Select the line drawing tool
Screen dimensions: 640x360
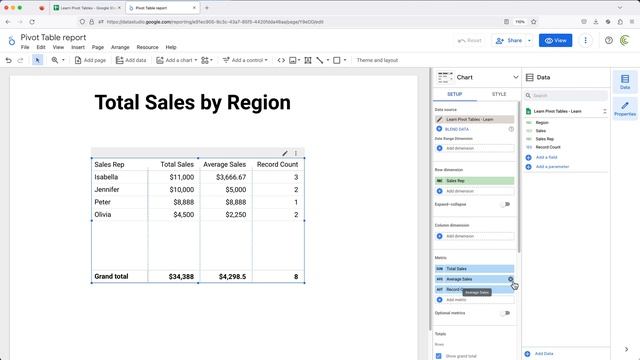[320, 60]
